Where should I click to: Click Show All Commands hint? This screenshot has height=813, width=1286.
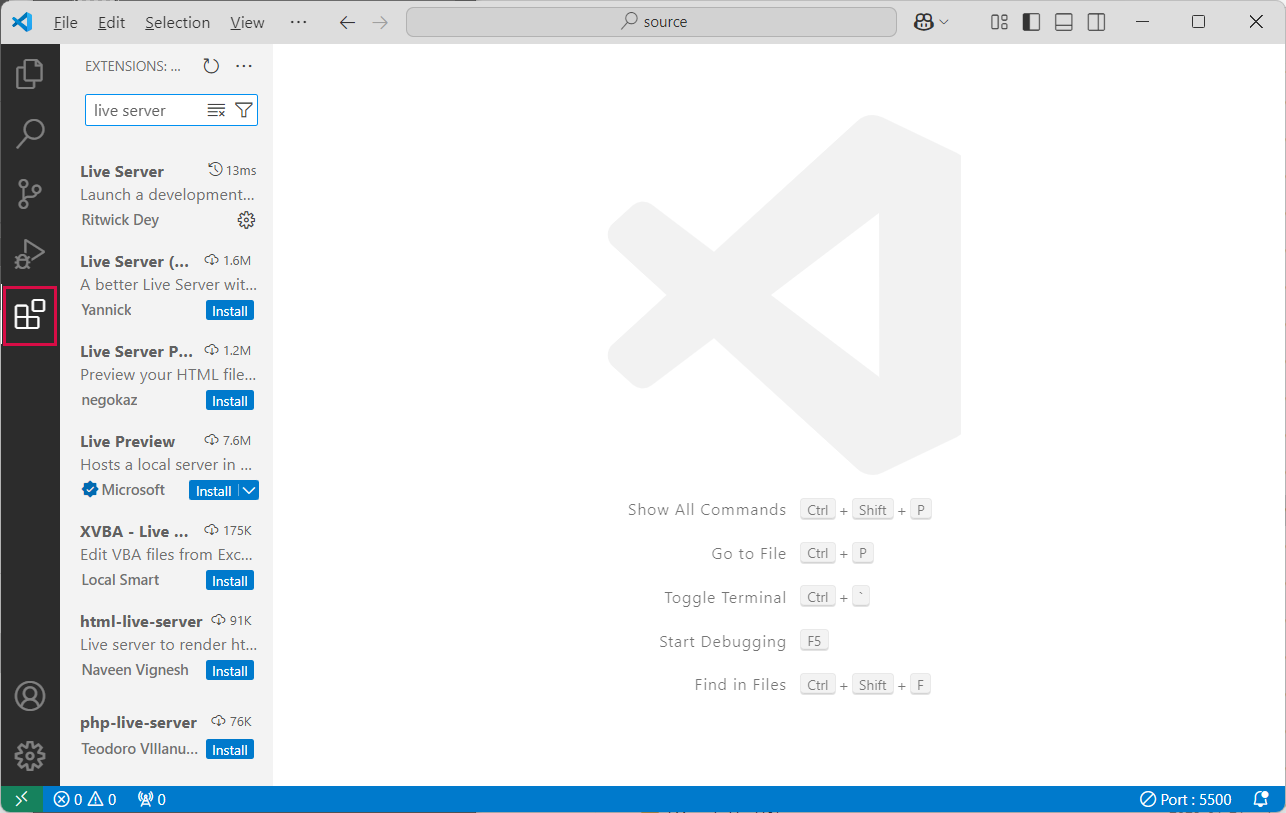pos(707,510)
